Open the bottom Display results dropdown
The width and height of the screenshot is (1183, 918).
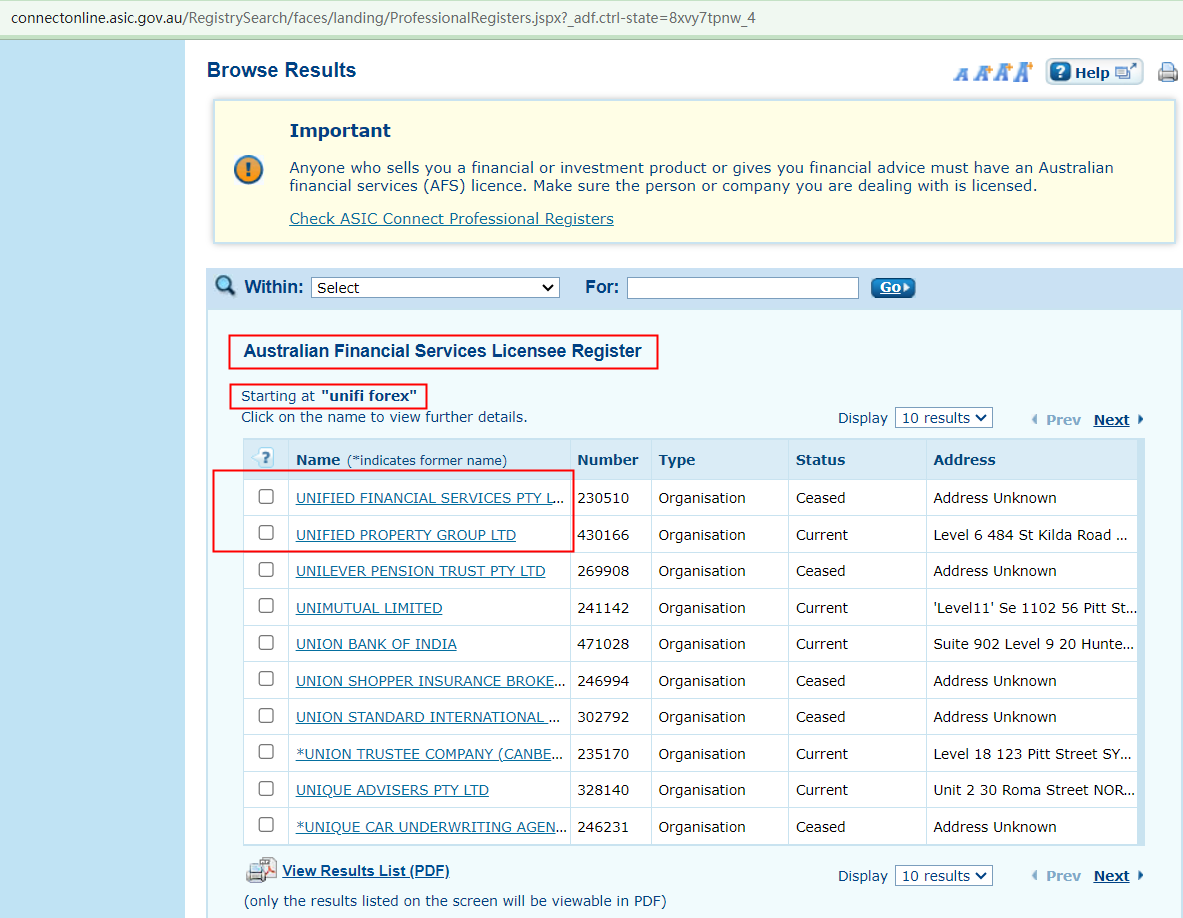point(943,876)
